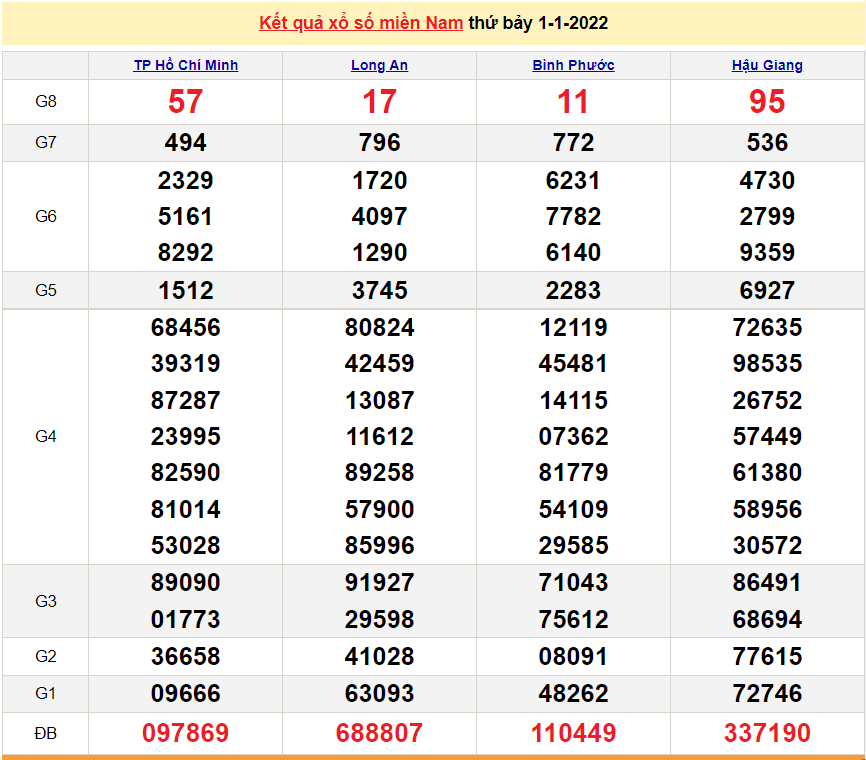The image size is (866, 760).
Task: Select G4 number 87287
Action: coord(186,400)
